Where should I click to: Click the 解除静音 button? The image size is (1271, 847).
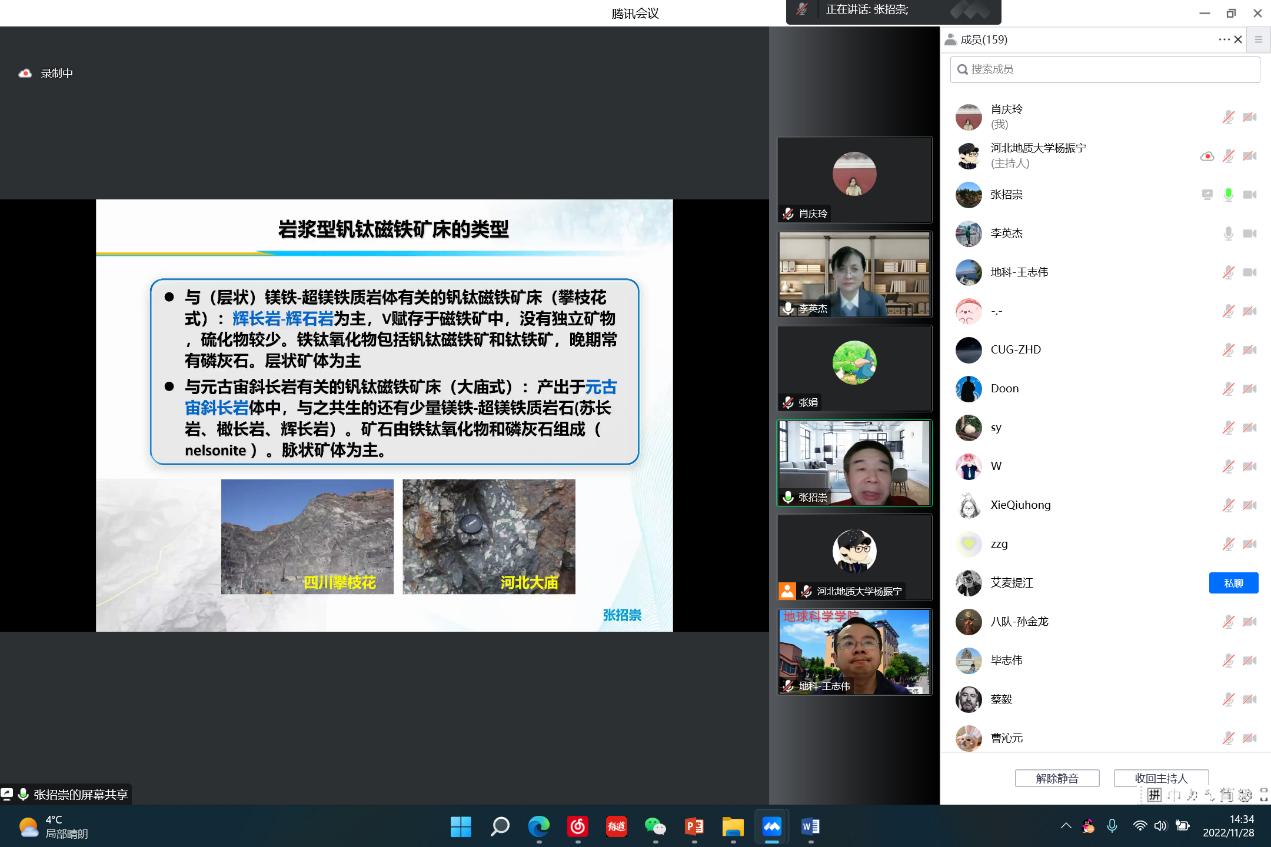1057,778
